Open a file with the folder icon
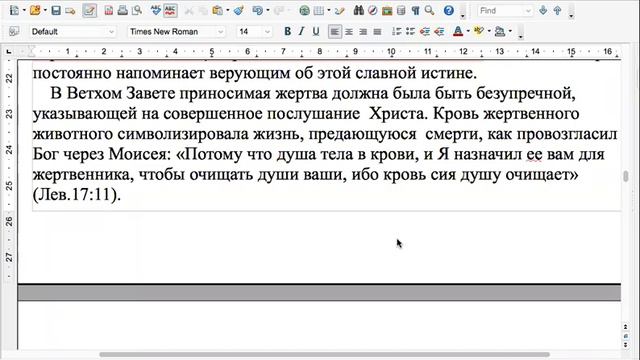 coord(35,10)
